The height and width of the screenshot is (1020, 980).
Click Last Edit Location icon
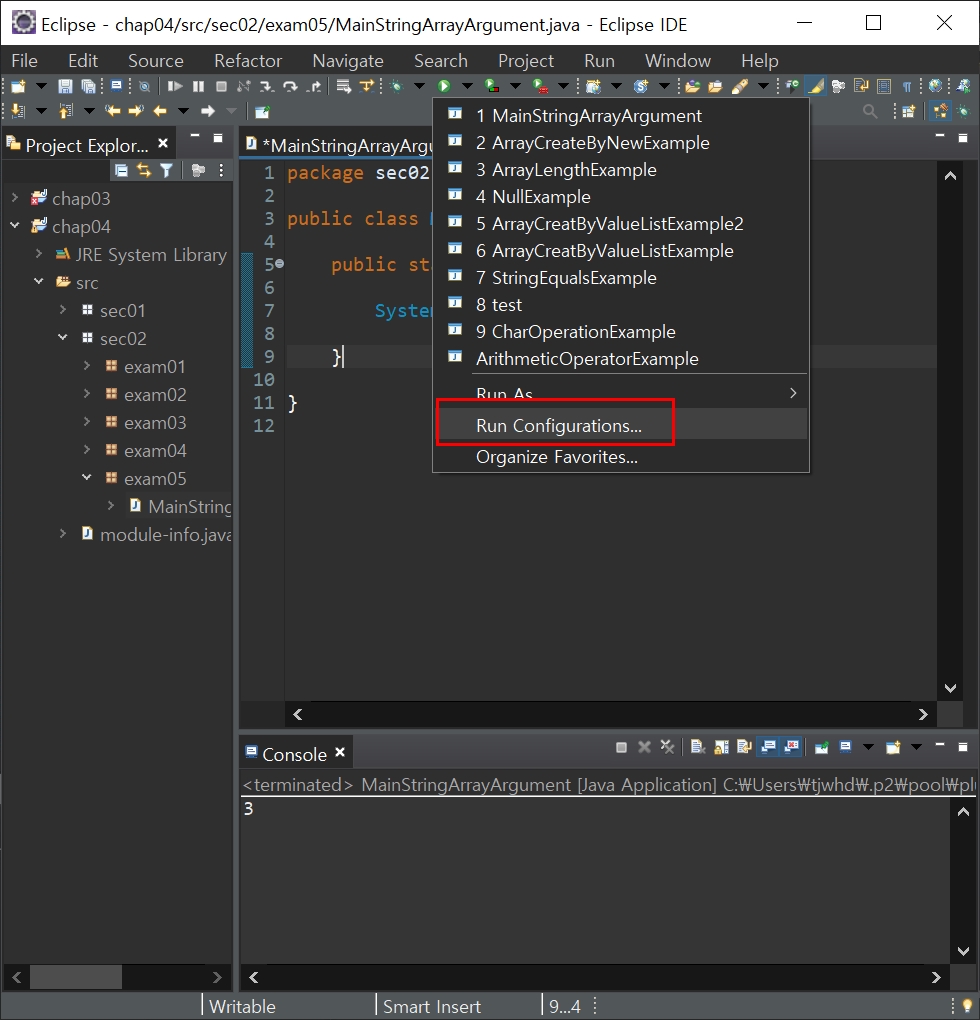(x=113, y=111)
